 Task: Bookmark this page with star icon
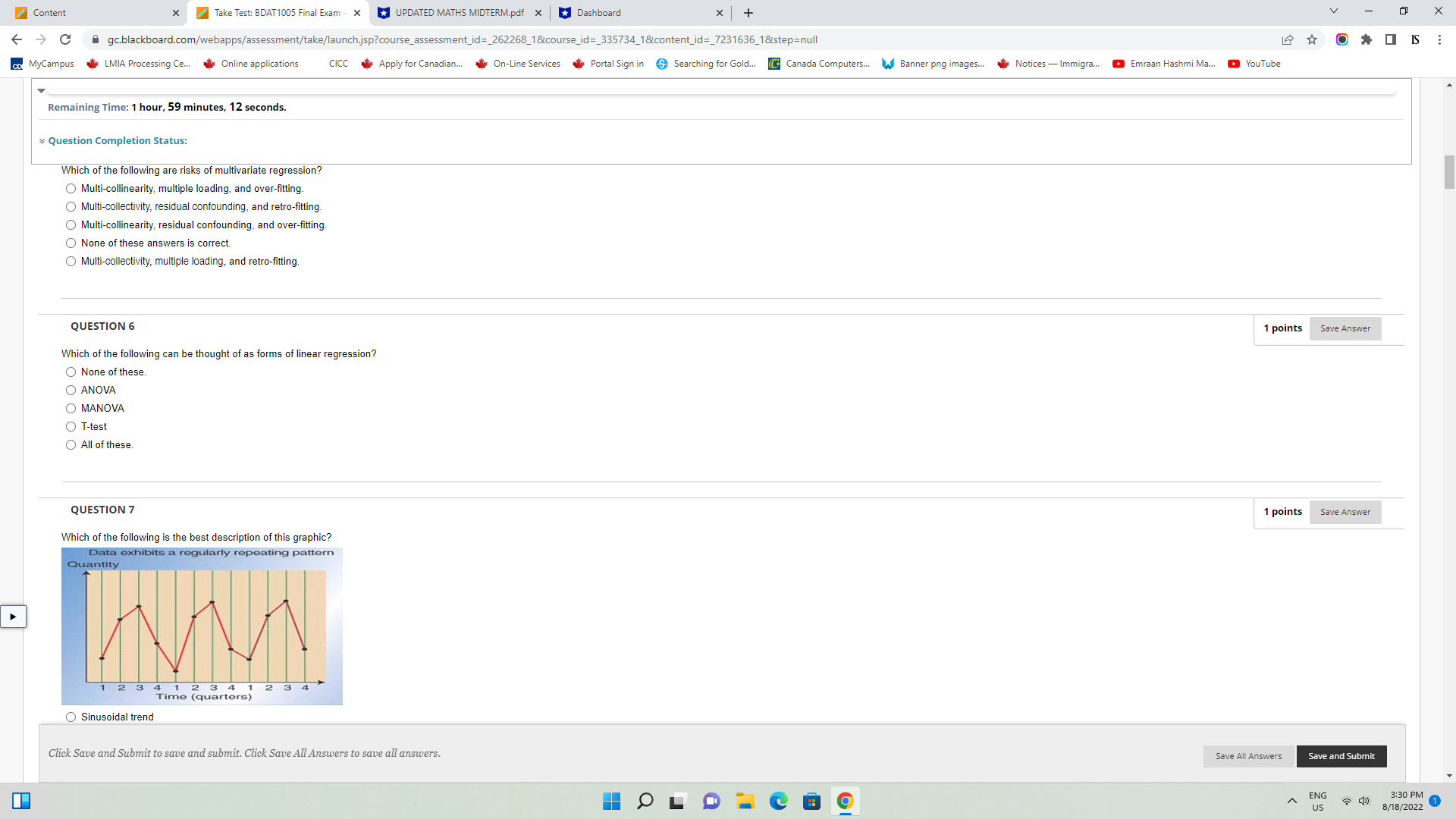coord(1312,39)
